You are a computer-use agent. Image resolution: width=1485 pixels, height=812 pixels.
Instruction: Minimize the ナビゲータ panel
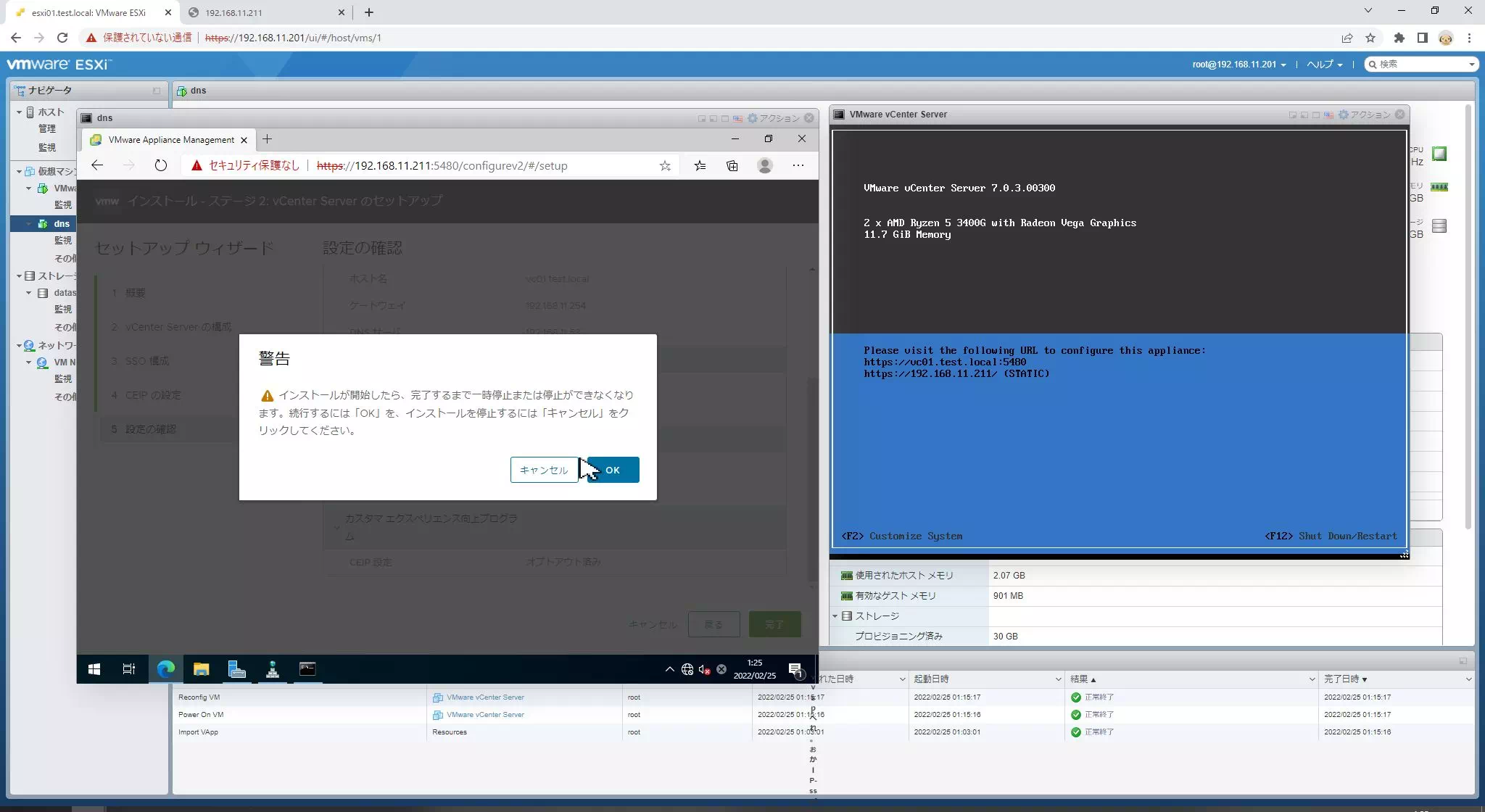157,91
